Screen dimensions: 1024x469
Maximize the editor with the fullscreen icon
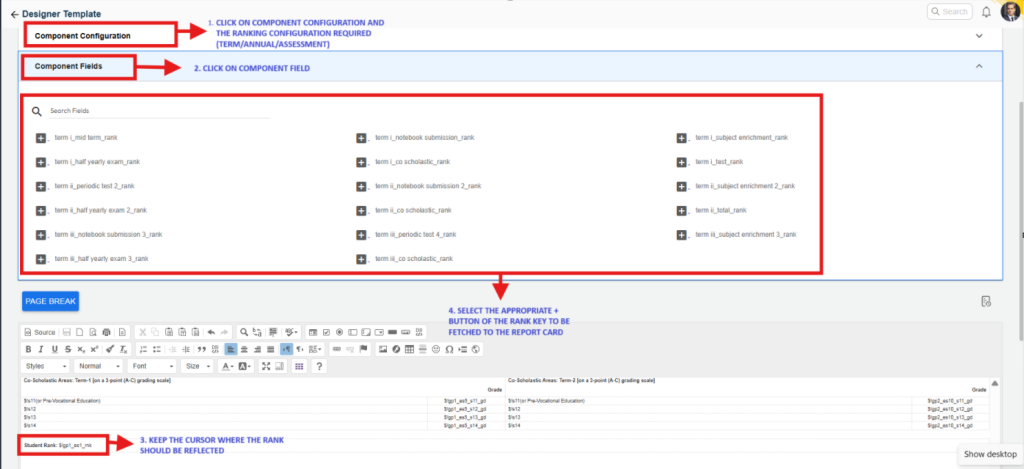pyautogui.click(x=266, y=367)
